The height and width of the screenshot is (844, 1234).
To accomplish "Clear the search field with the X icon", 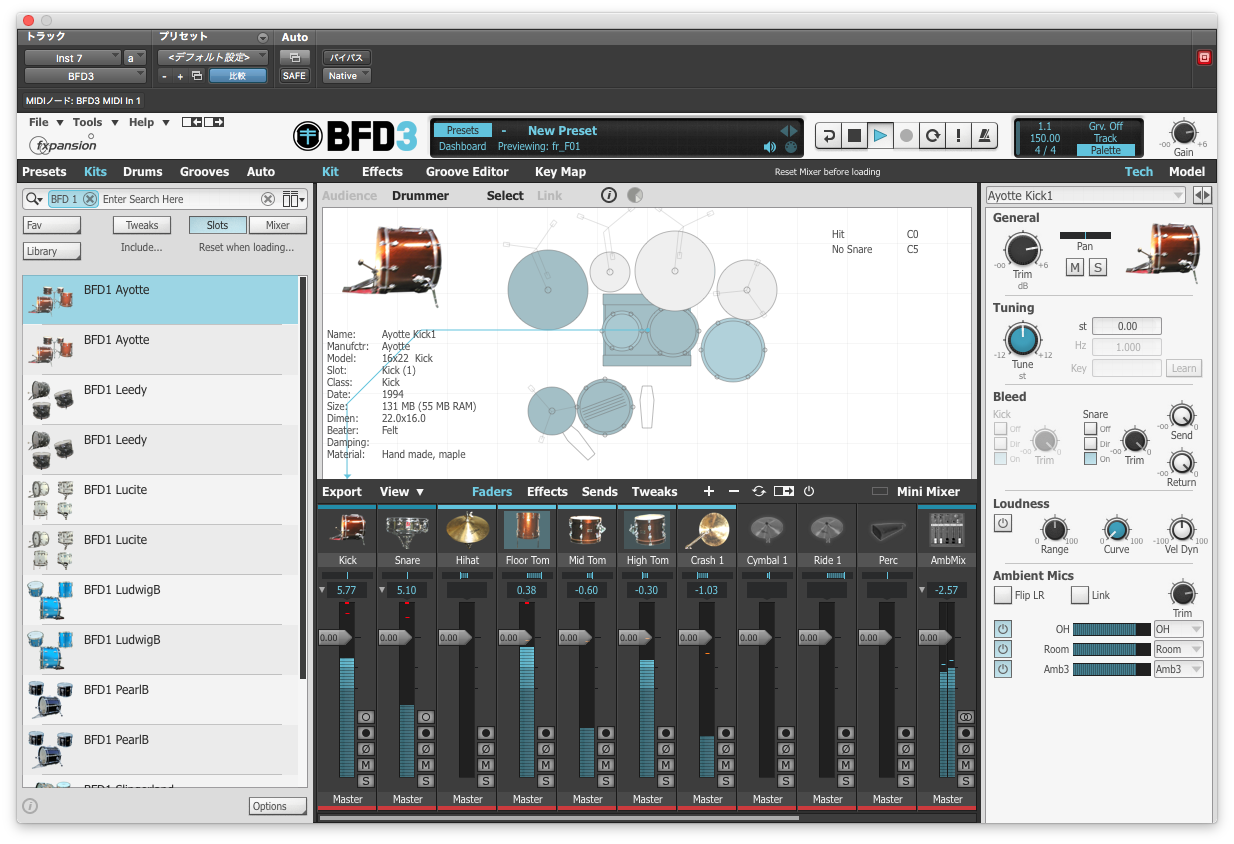I will [x=268, y=199].
